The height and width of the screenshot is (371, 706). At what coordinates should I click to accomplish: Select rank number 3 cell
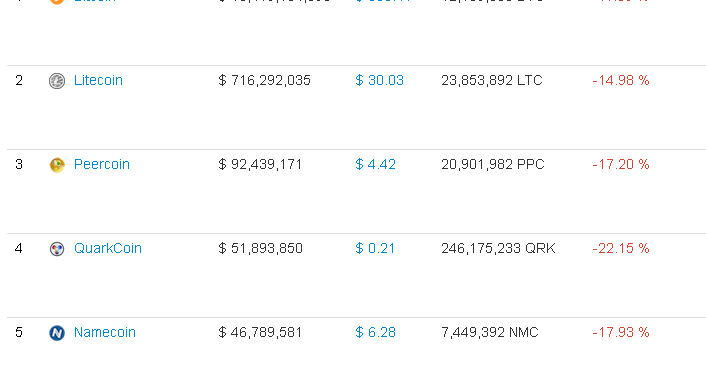click(19, 164)
